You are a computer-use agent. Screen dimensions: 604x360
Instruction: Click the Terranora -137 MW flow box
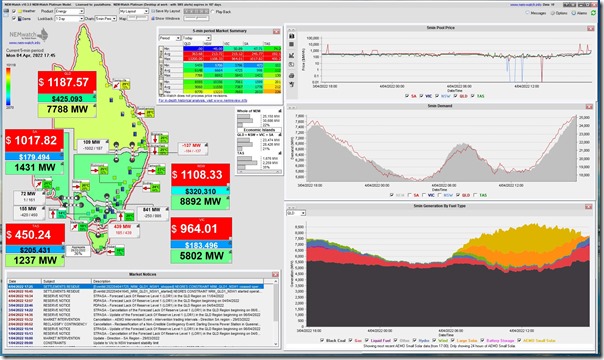193,148
